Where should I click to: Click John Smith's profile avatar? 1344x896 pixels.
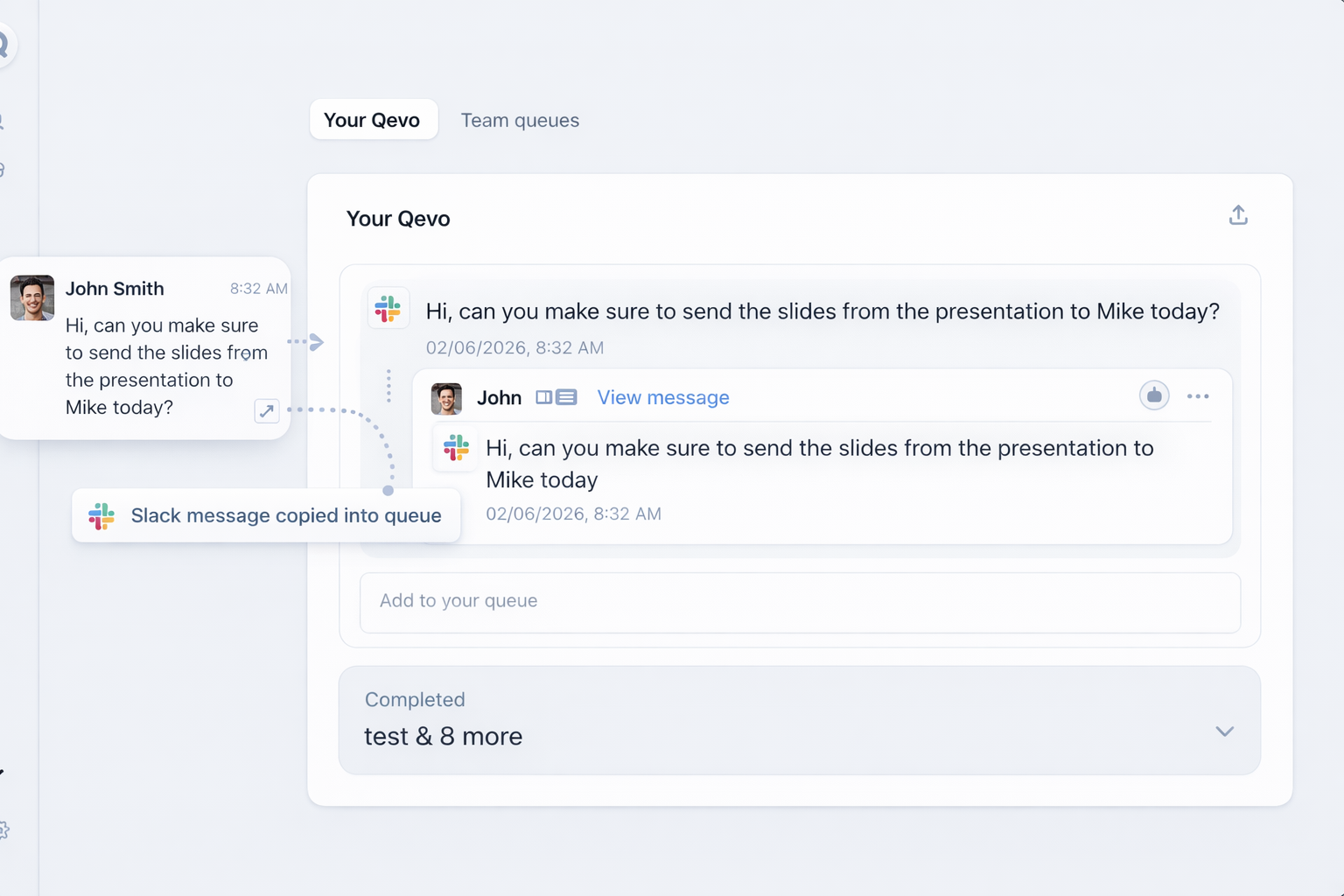point(31,297)
